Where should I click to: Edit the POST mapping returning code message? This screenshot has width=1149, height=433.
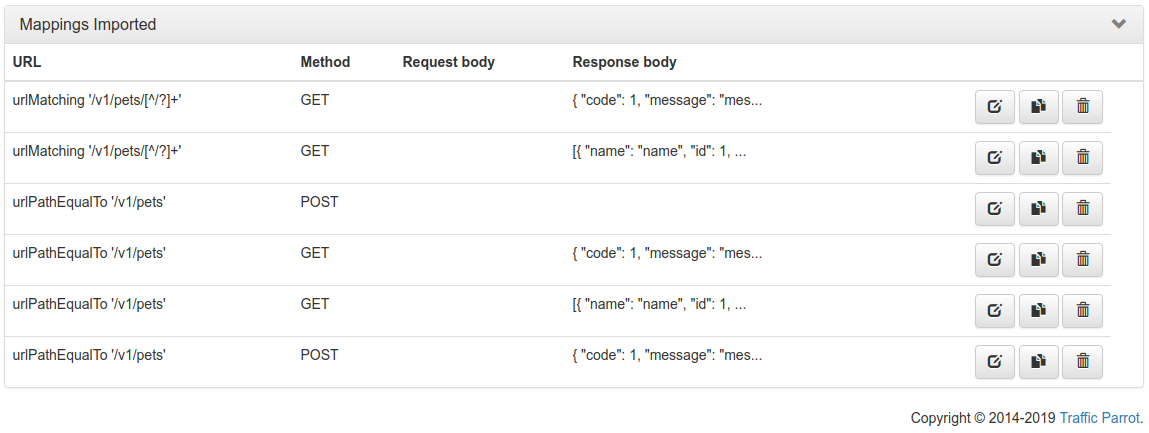(x=995, y=361)
